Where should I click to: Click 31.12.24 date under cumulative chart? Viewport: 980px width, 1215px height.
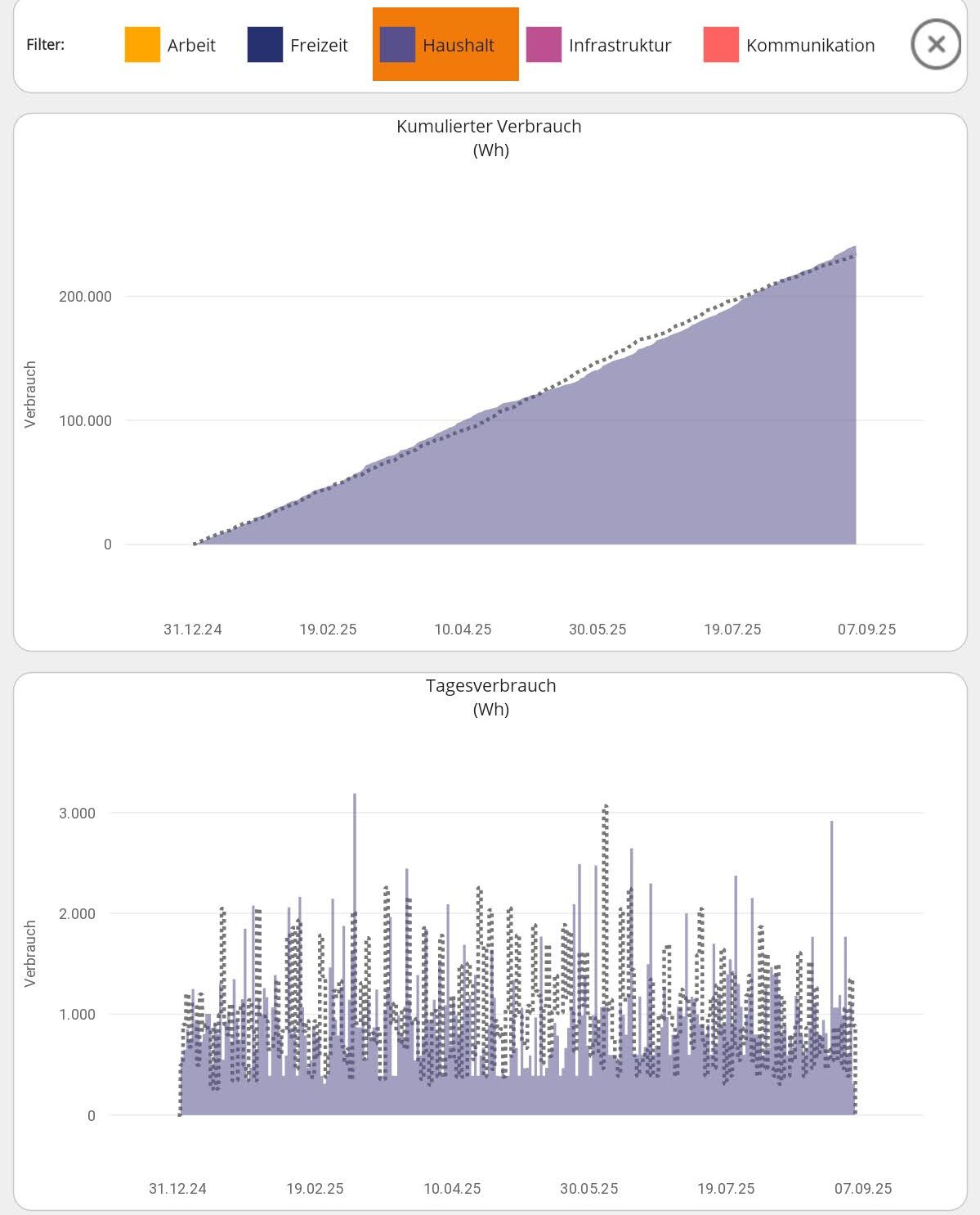coord(193,630)
